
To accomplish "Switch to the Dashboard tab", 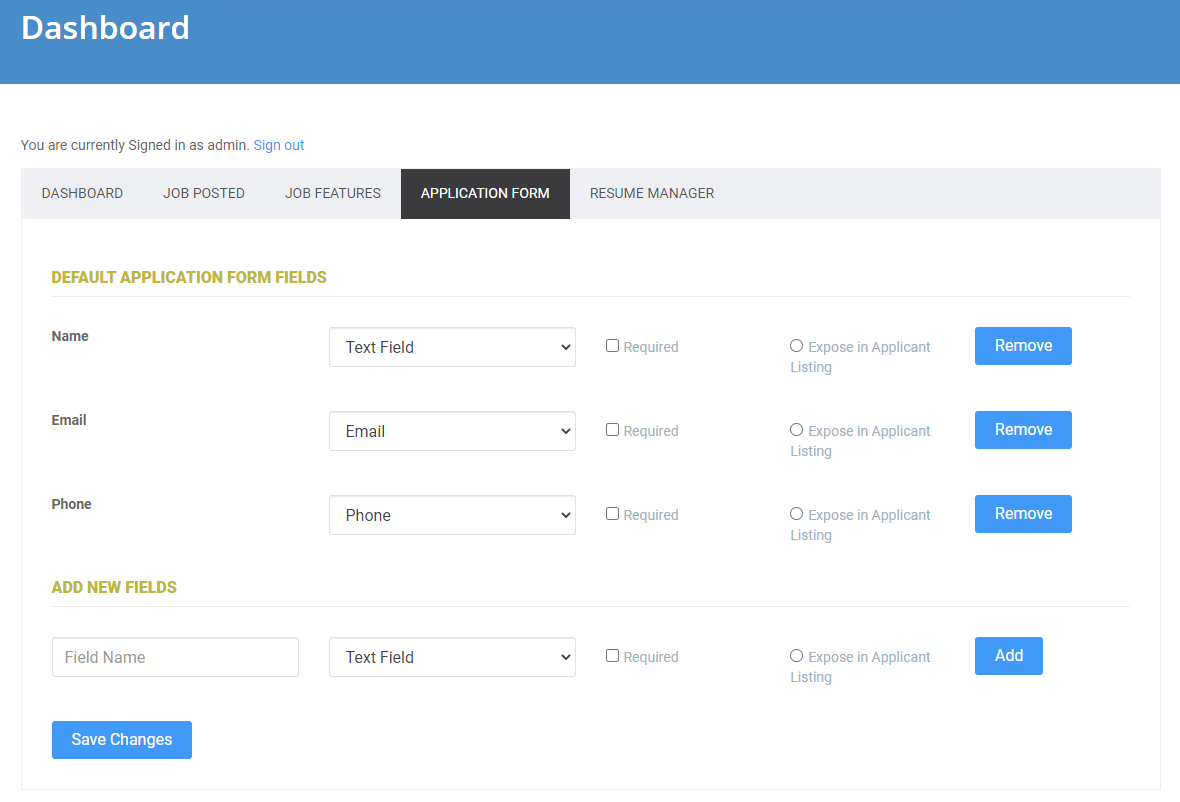I will coord(82,193).
